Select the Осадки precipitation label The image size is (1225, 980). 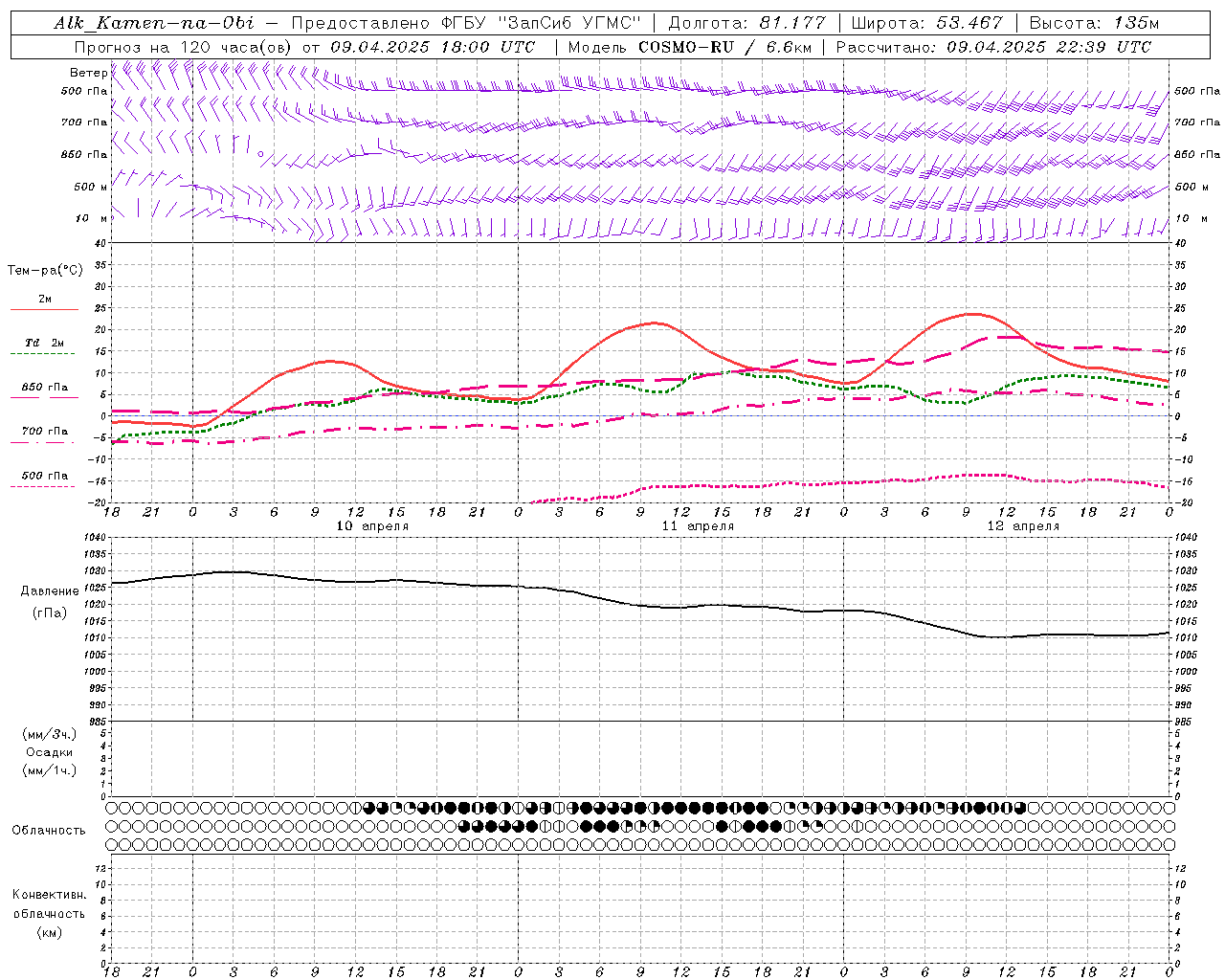coord(50,752)
